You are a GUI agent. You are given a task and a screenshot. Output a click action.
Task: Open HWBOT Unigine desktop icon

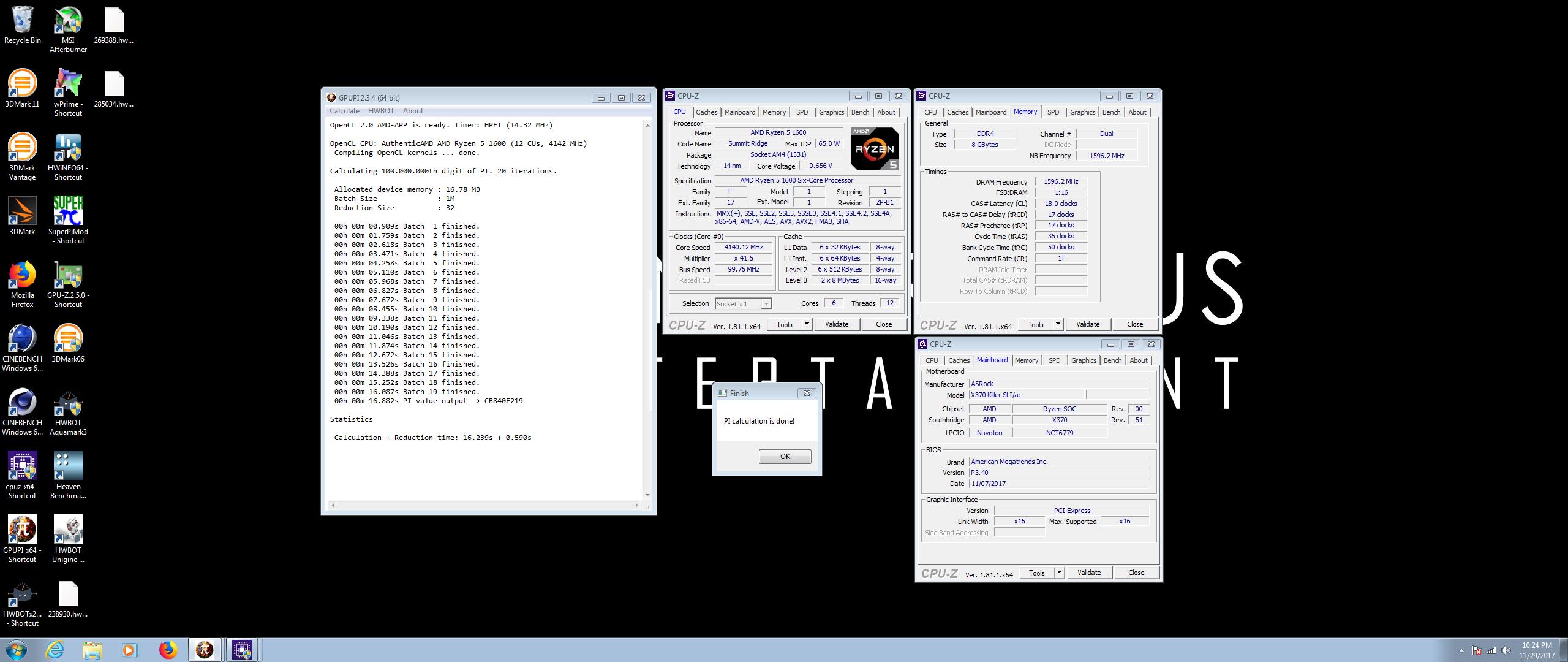pos(68,539)
